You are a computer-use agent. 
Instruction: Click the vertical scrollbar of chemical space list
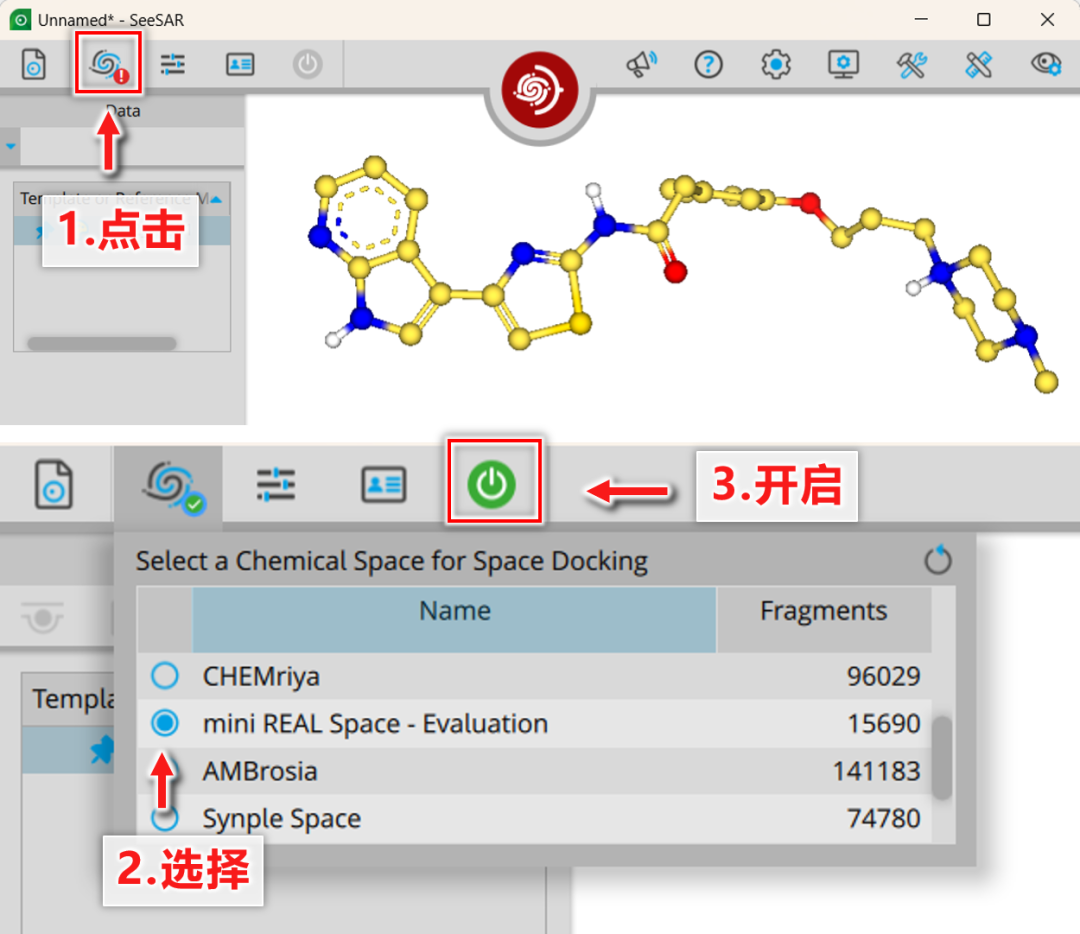(942, 758)
